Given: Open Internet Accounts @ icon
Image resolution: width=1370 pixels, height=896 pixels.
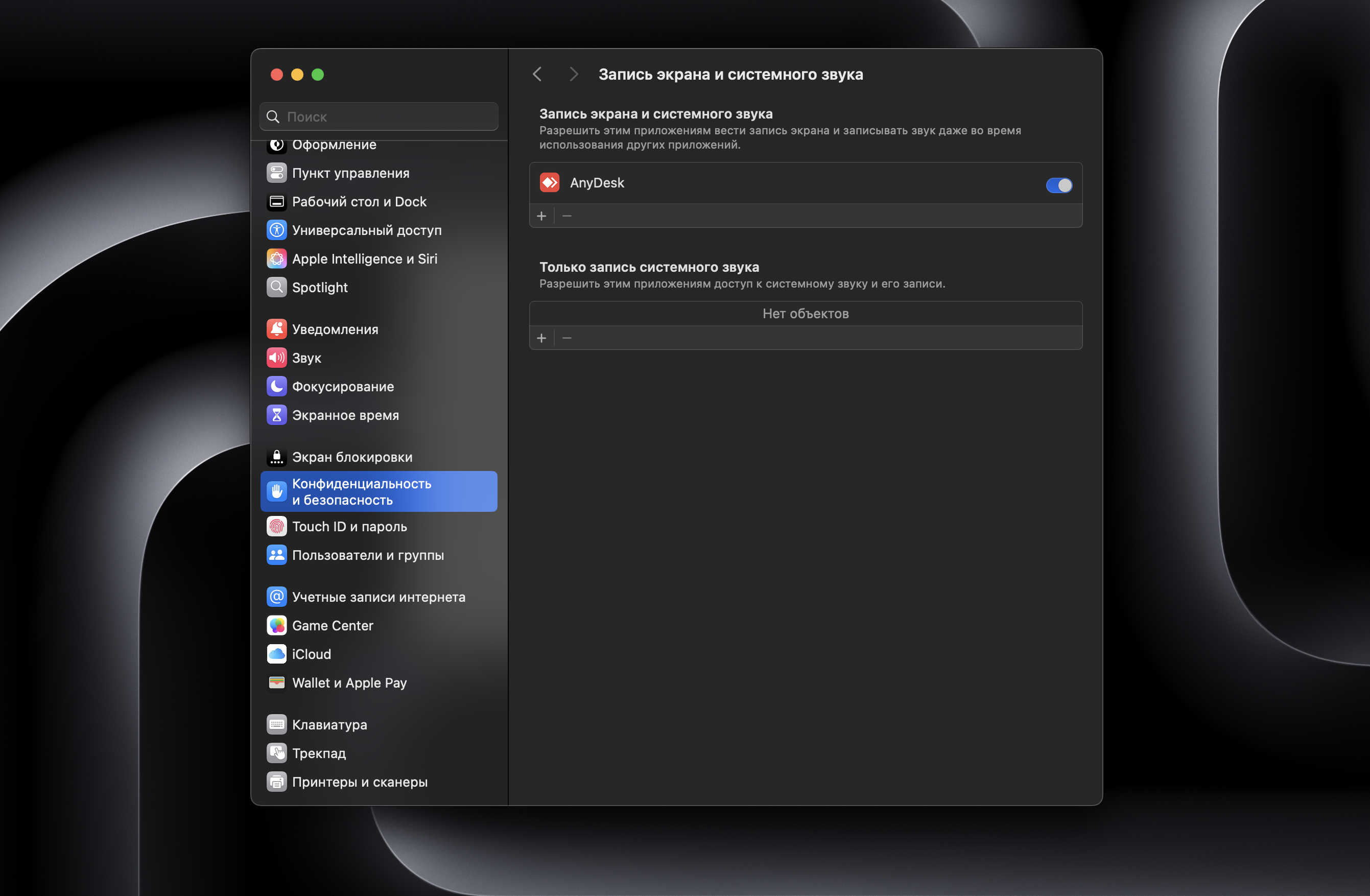Looking at the screenshot, I should (276, 597).
